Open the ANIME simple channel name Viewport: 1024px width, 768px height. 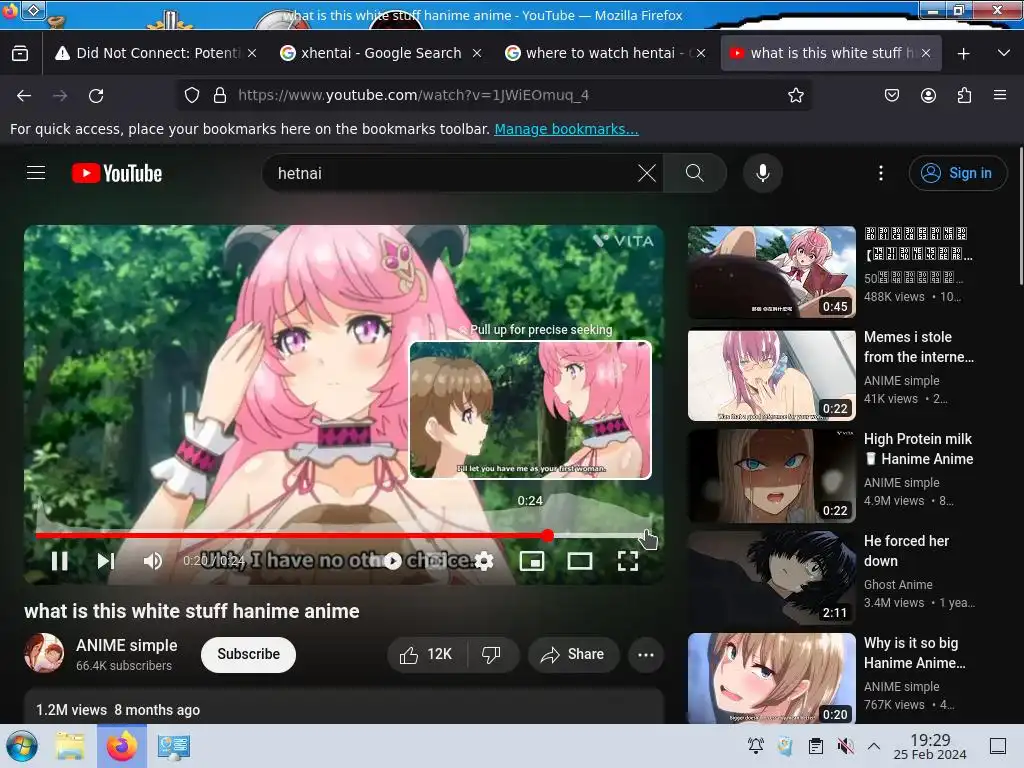[127, 645]
